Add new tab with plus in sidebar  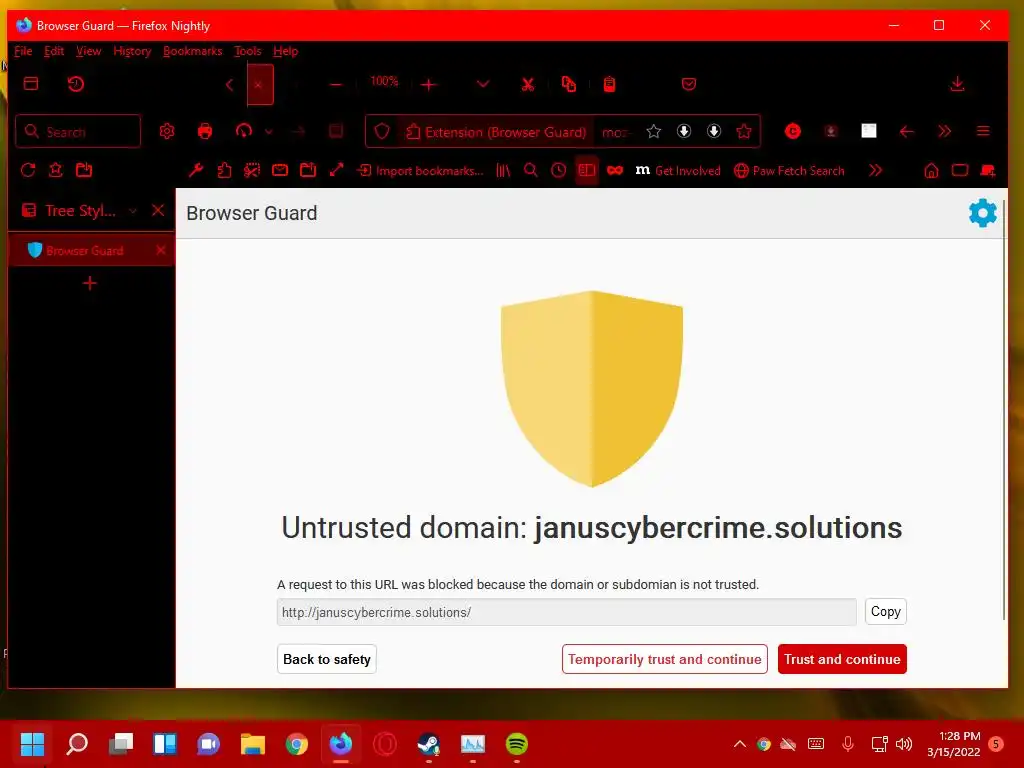coord(90,283)
